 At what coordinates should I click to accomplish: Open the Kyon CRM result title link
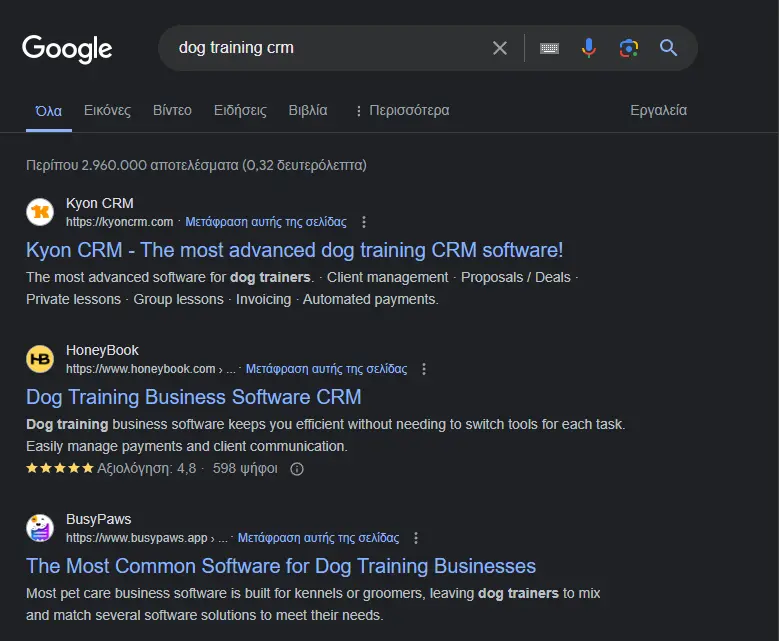point(294,250)
